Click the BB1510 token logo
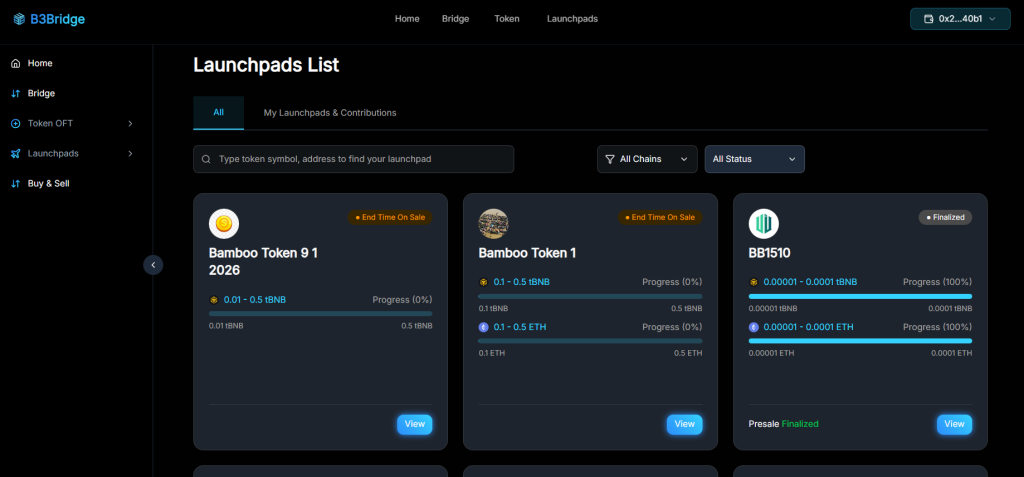 [x=764, y=224]
